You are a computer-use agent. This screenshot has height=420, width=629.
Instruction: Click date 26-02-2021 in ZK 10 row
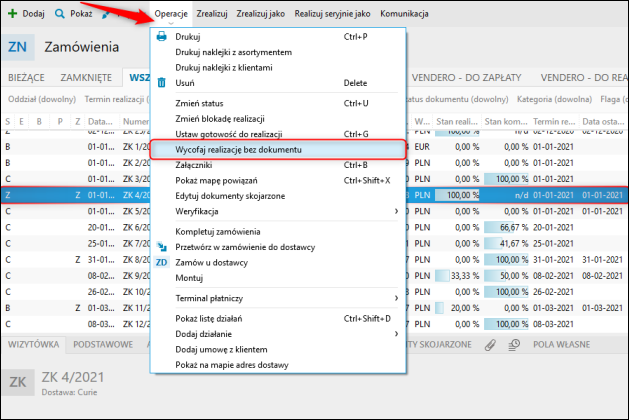pos(553,292)
